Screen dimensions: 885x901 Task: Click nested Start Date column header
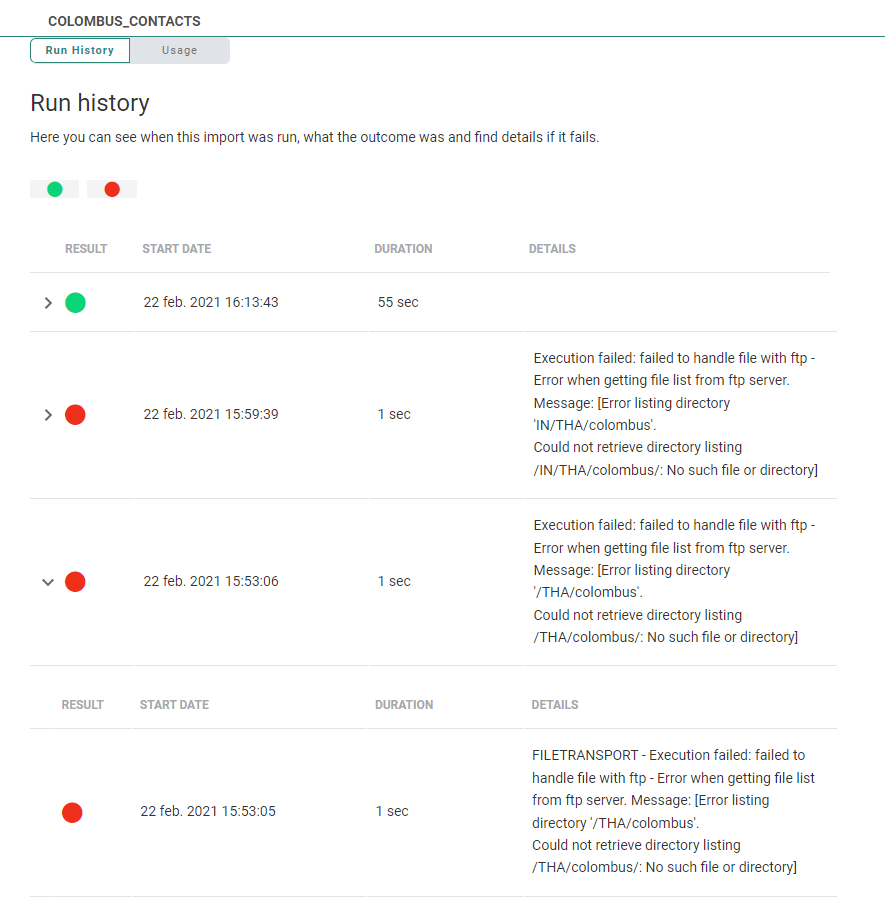(174, 705)
